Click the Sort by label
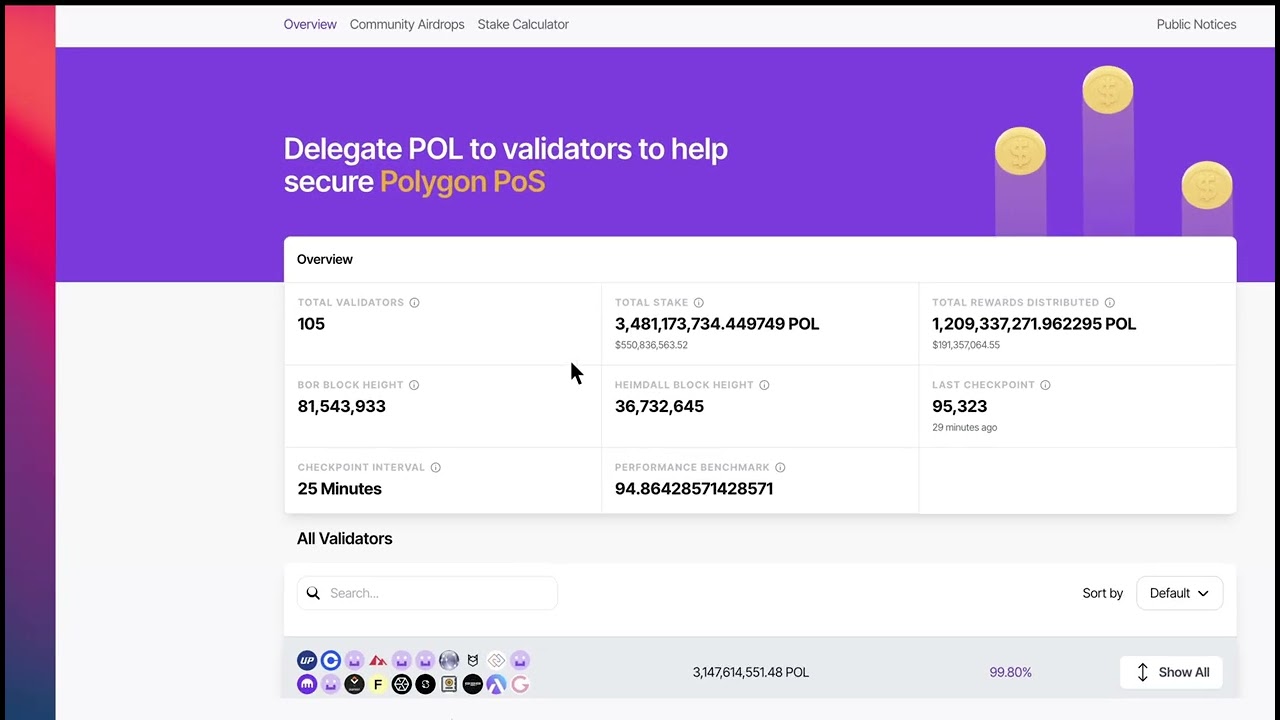1280x720 pixels. click(1102, 593)
